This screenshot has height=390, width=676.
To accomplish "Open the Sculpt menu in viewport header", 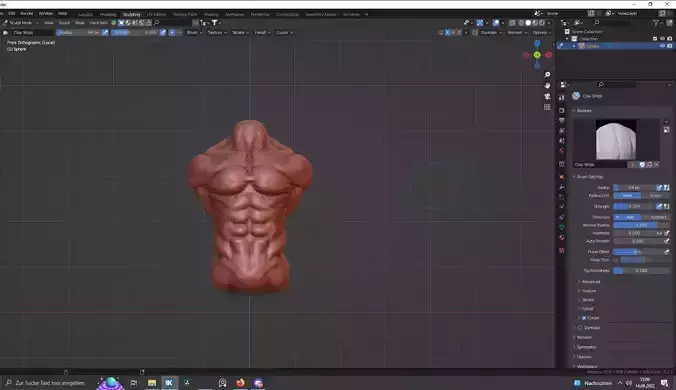I will [x=64, y=23].
